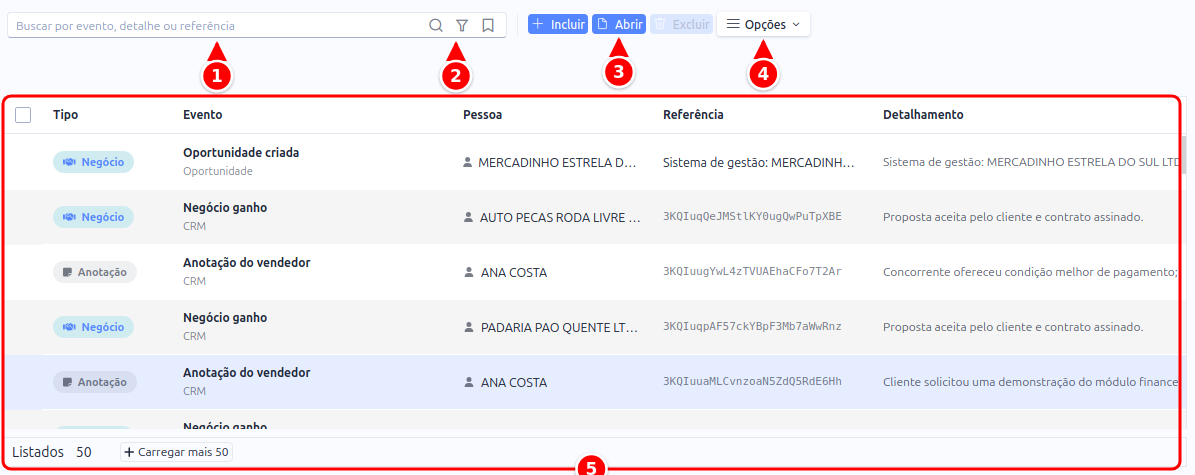
Task: Click Negócio badge in Oportunidade criada row
Action: [x=93, y=162]
